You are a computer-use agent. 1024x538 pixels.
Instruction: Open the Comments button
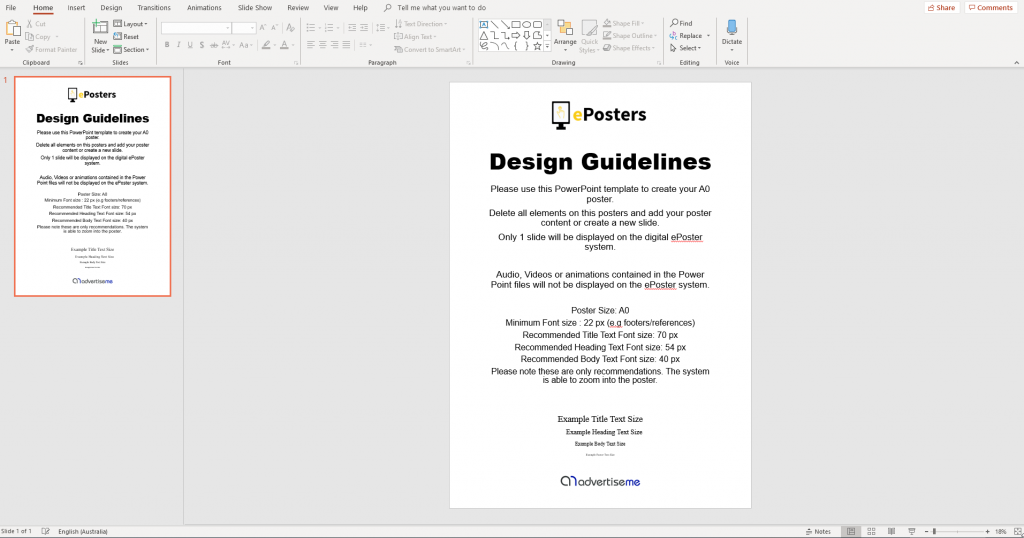coord(991,8)
